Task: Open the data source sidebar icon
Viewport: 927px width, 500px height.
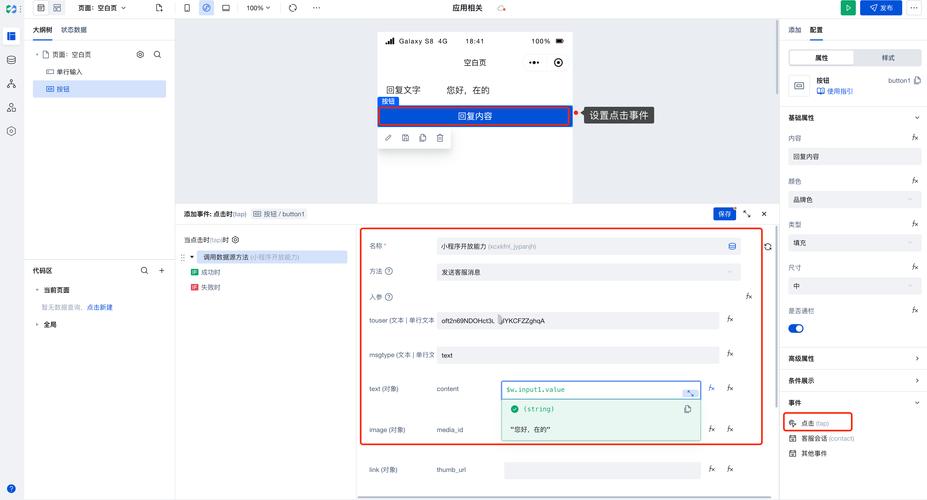Action: pos(11,60)
